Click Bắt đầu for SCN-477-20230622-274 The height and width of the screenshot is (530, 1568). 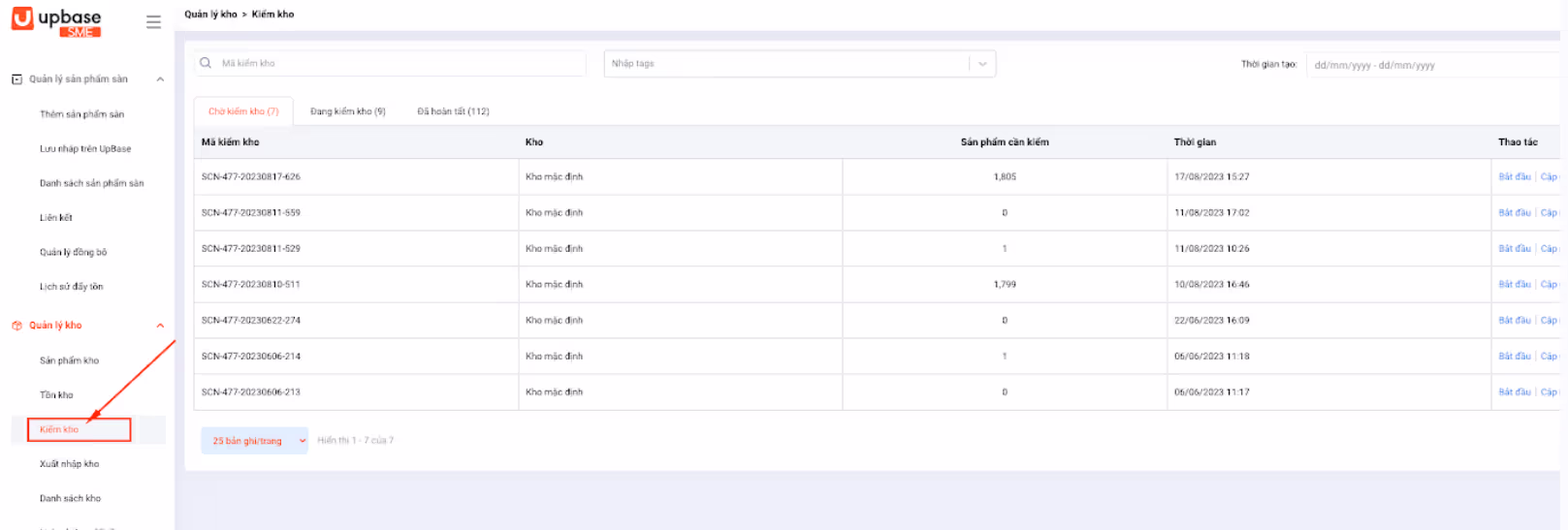1515,321
